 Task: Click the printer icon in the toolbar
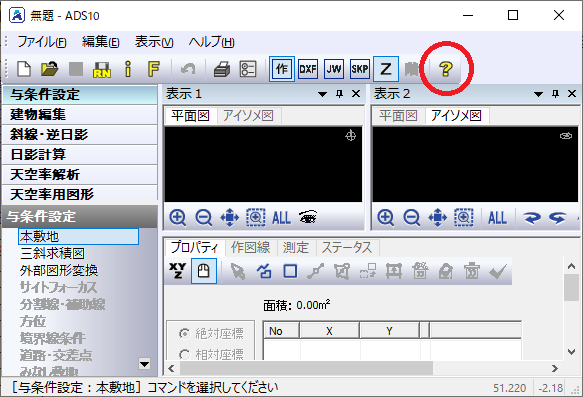point(222,69)
